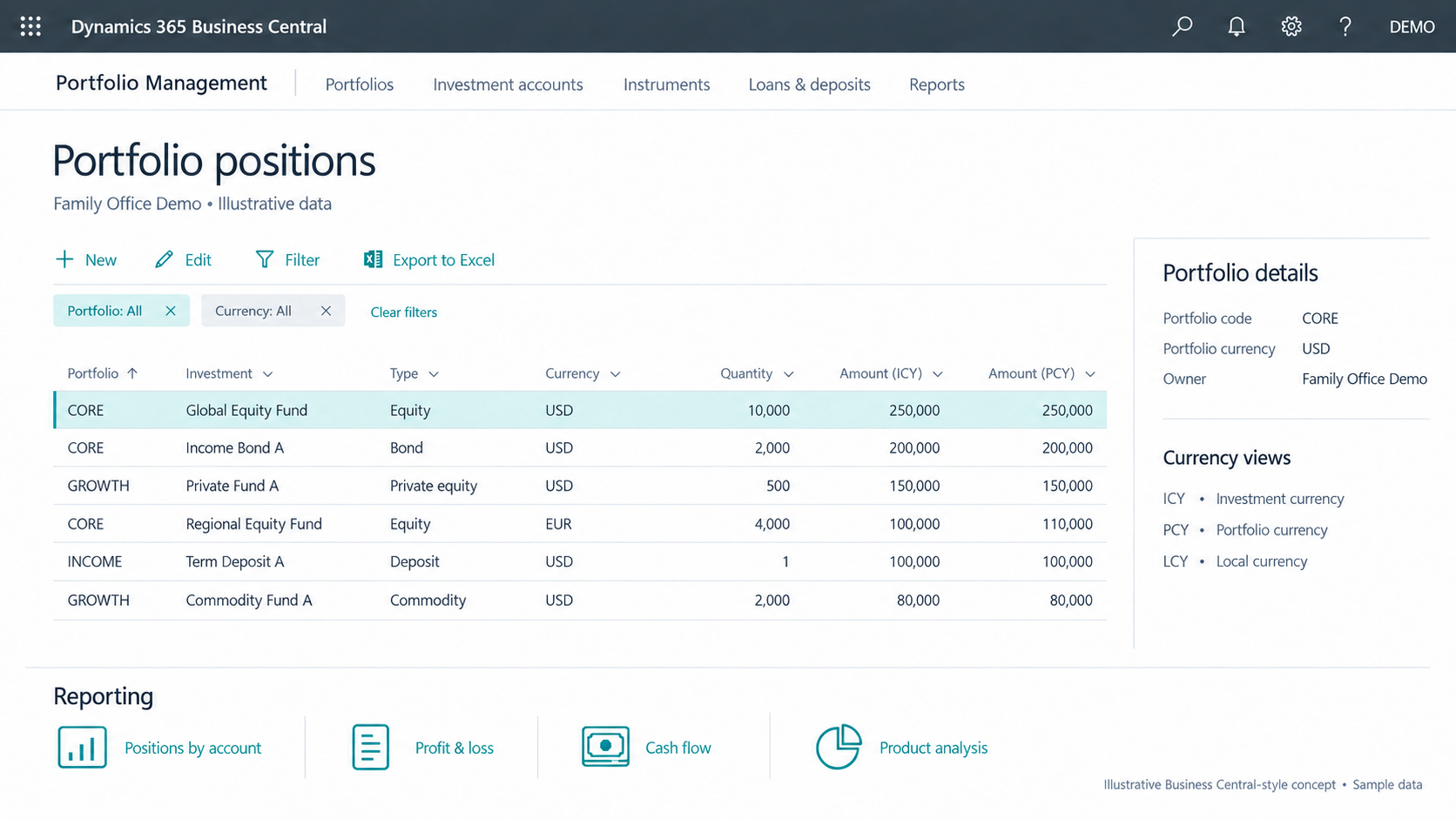Viewport: 1456px width, 819px height.
Task: Click the Global Equity Fund cell
Action: point(246,410)
